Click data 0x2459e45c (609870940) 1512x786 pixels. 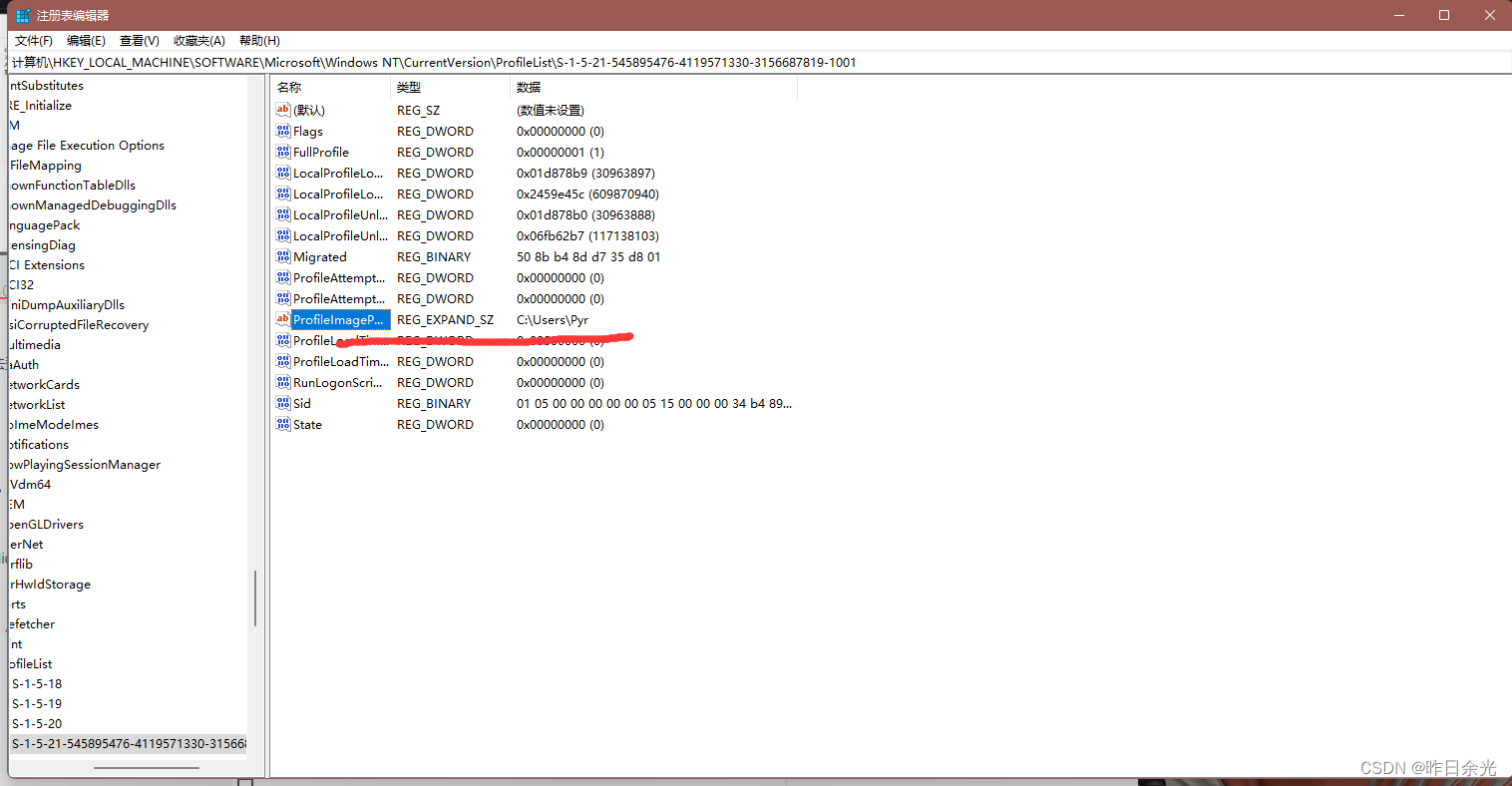tap(587, 195)
